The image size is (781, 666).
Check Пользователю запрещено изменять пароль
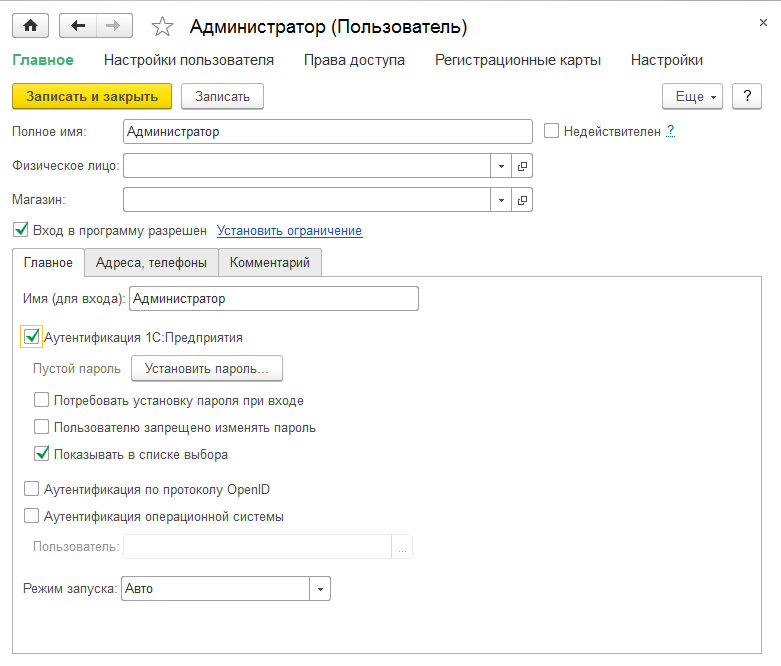(42, 427)
